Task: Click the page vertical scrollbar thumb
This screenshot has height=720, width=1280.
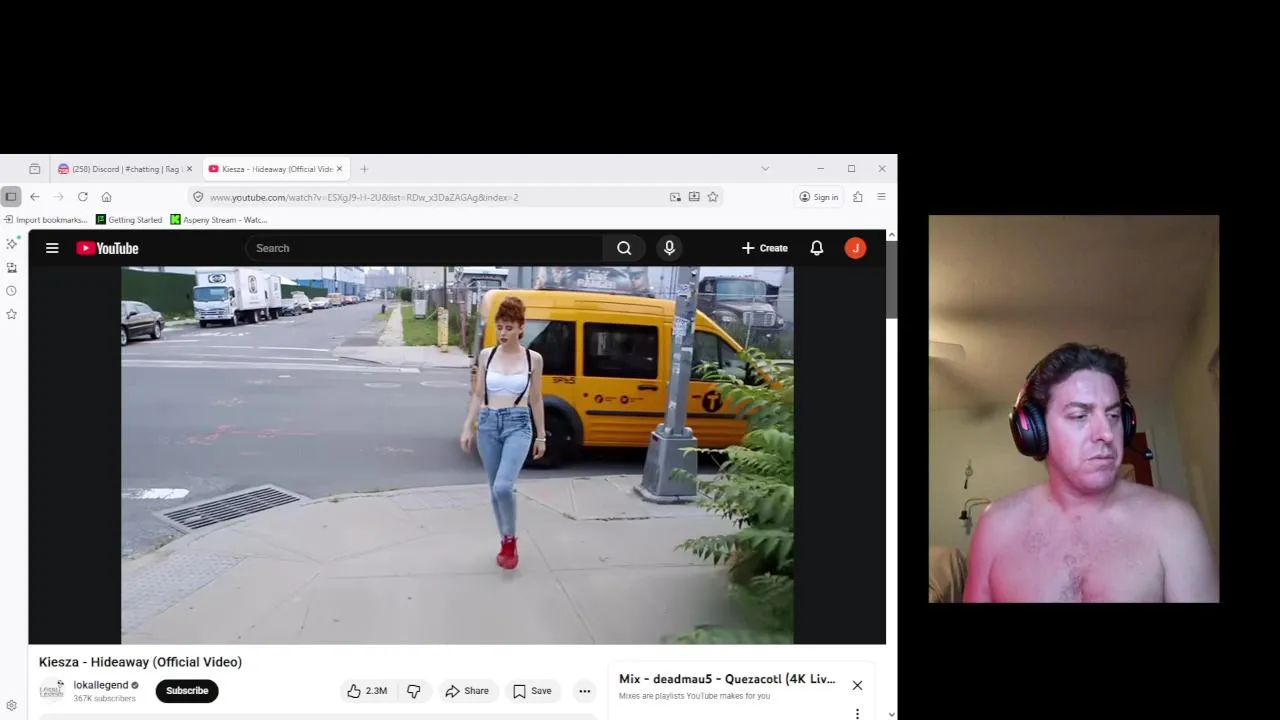Action: pyautogui.click(x=892, y=280)
